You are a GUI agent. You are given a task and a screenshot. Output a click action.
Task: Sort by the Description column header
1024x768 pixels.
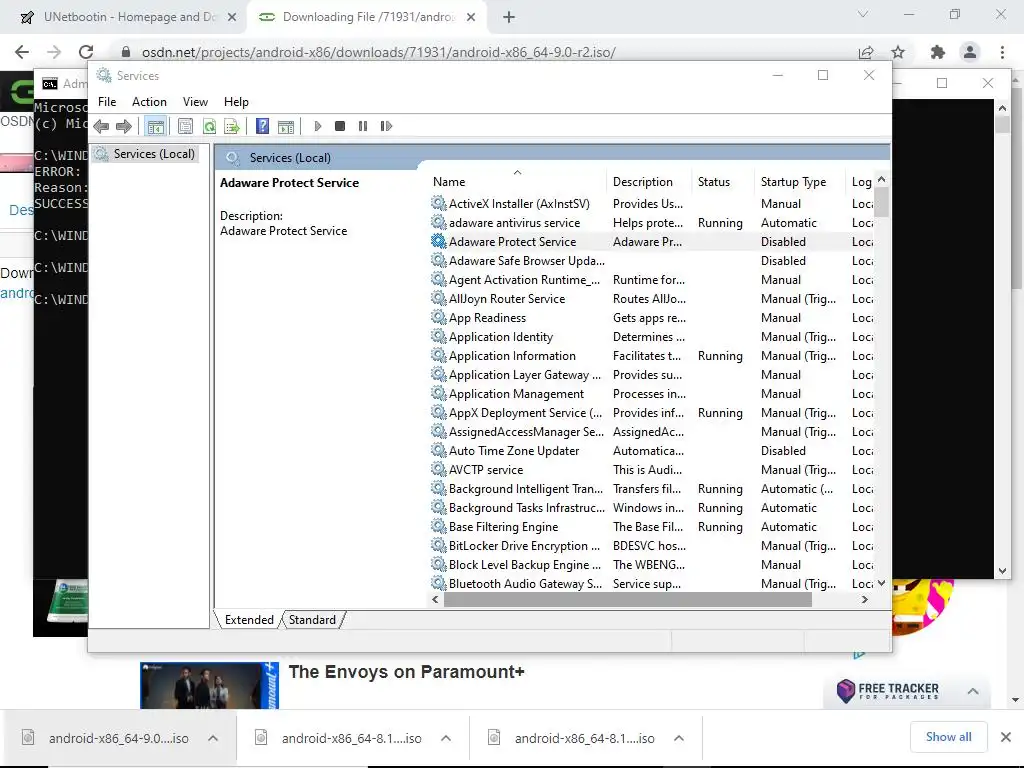[x=649, y=182]
